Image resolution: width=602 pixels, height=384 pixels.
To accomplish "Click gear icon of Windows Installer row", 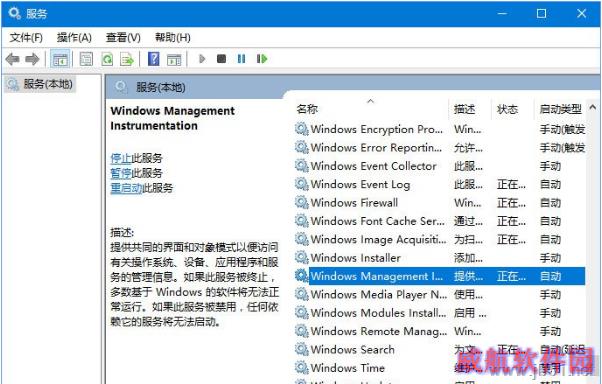I will [302, 258].
